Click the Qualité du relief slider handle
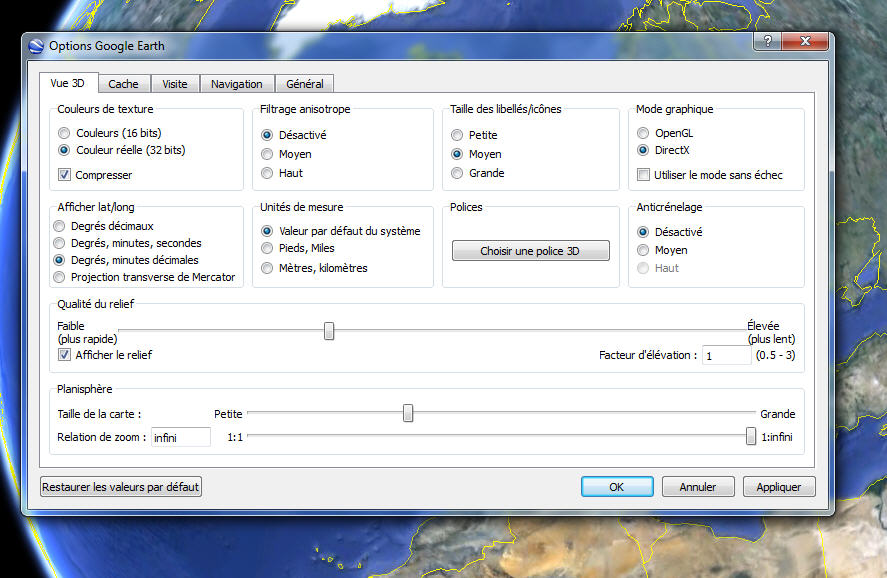 pos(329,331)
